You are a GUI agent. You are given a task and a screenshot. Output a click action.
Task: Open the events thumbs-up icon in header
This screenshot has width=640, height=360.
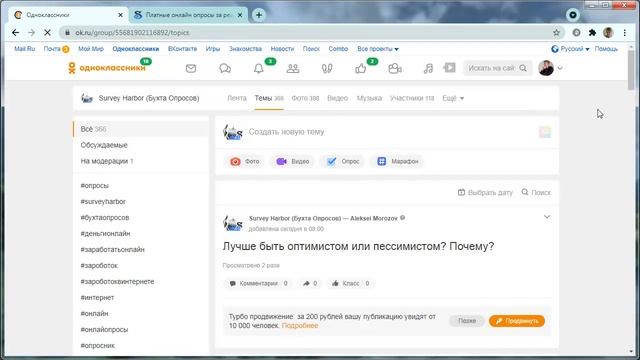(361, 68)
